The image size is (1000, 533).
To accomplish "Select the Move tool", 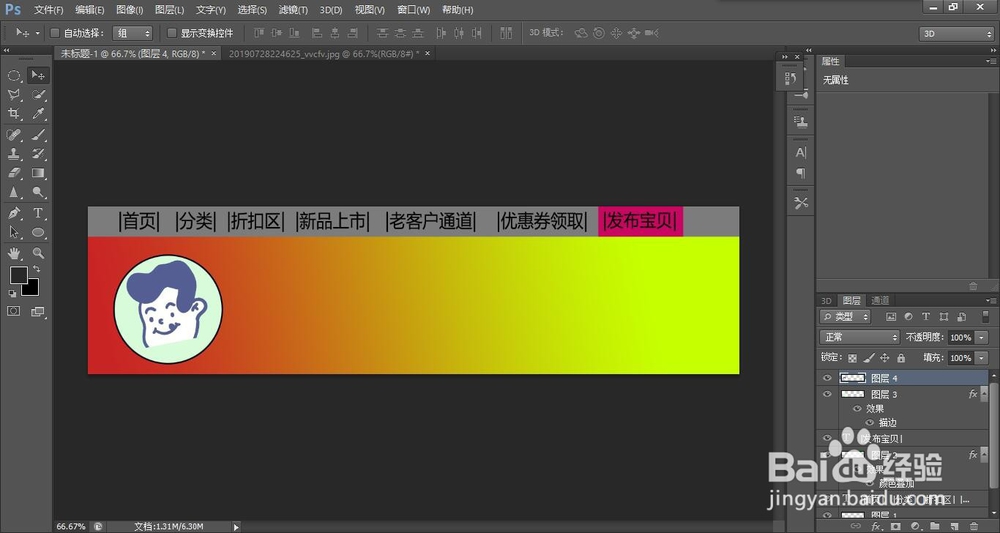I will [x=38, y=75].
